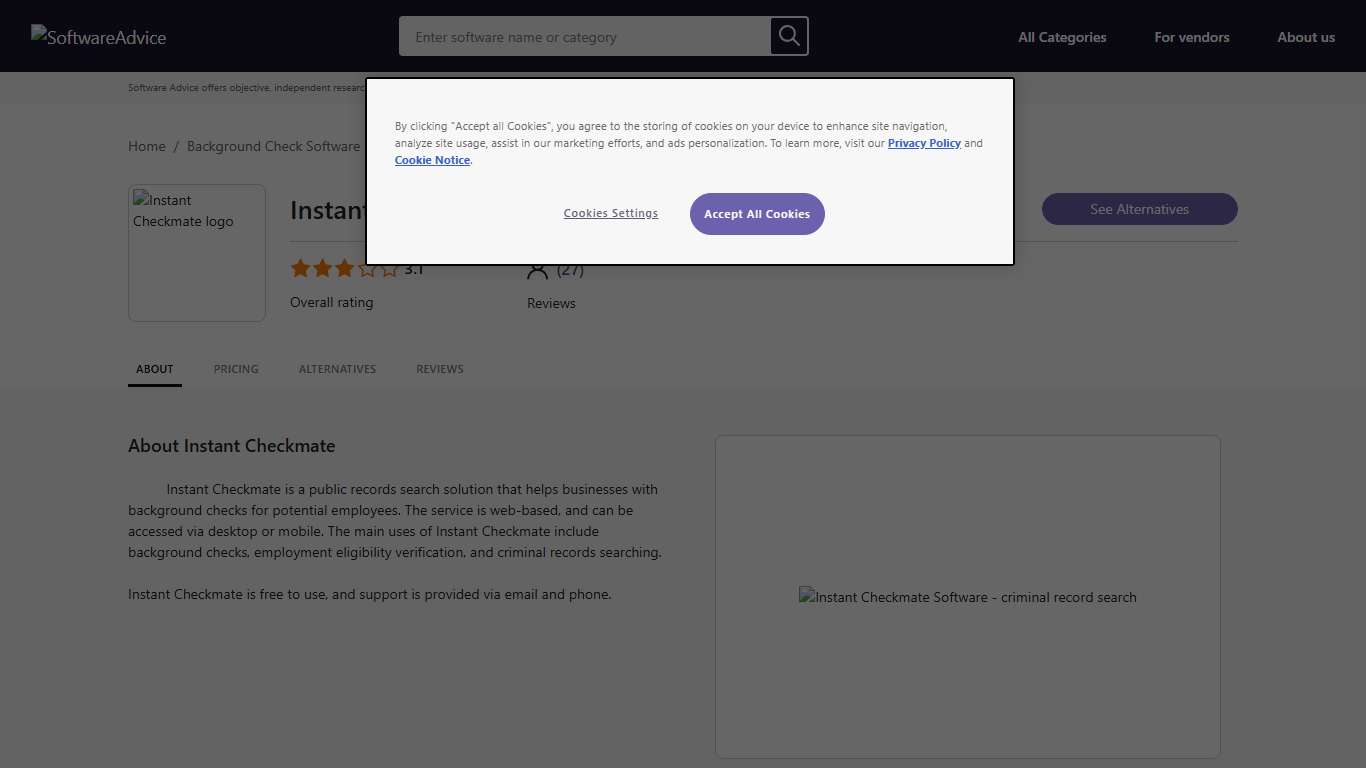
Task: Click the first star in the rating
Action: click(x=300, y=268)
